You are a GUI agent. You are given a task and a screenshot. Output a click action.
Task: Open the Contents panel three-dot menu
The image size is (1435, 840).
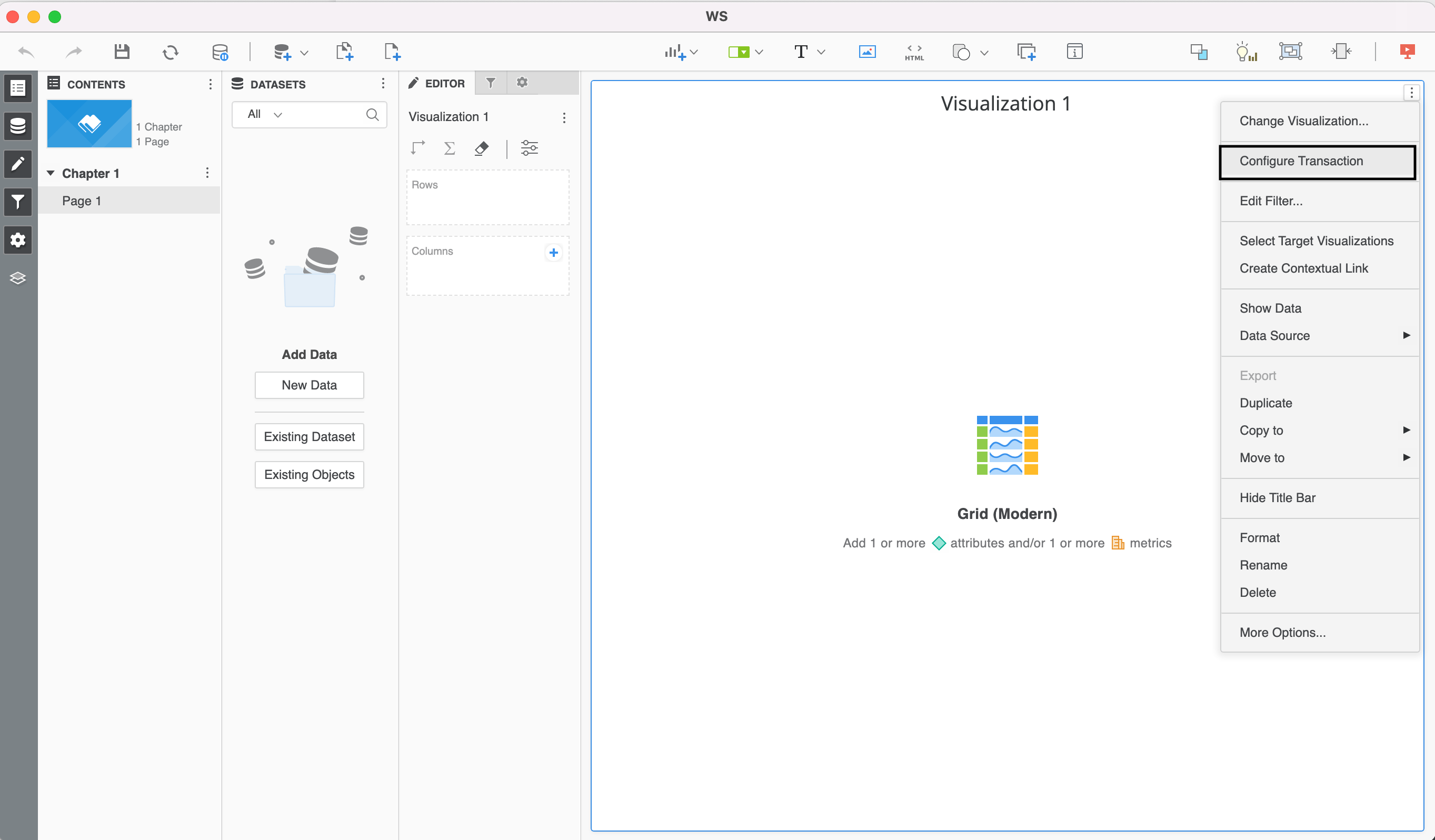[210, 84]
